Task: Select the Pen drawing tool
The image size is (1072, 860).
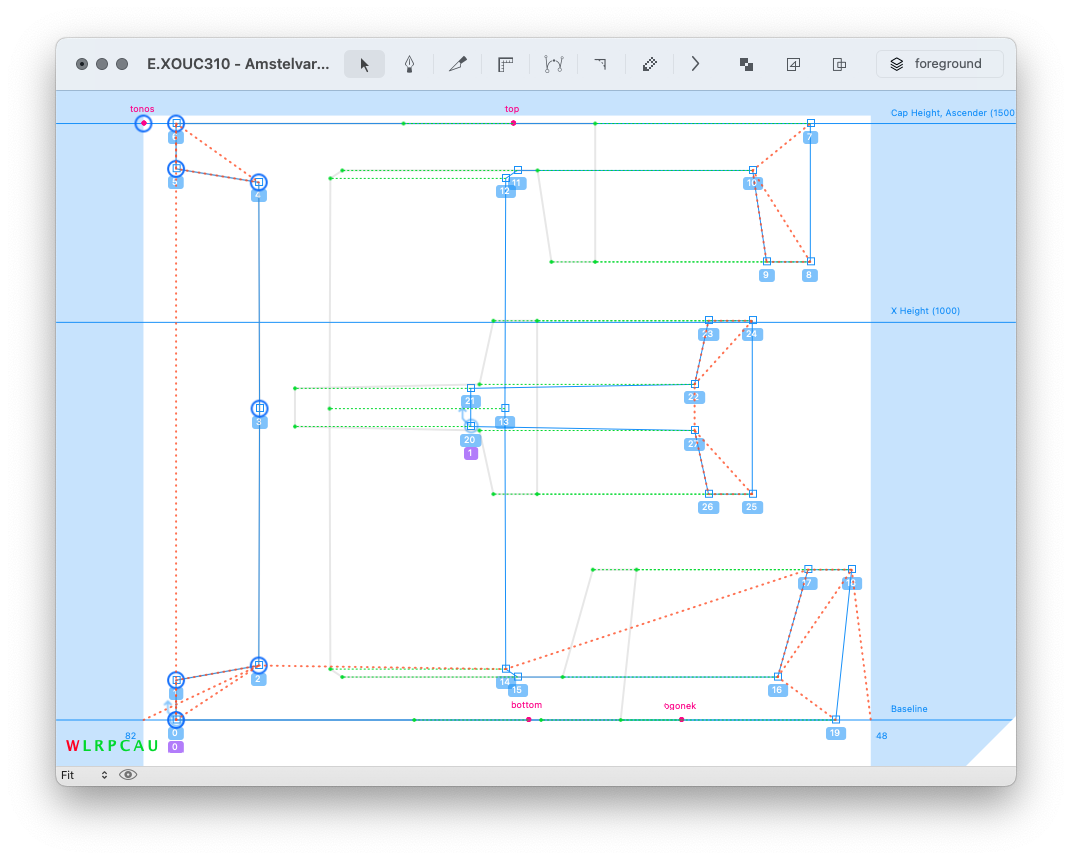Action: [x=409, y=64]
